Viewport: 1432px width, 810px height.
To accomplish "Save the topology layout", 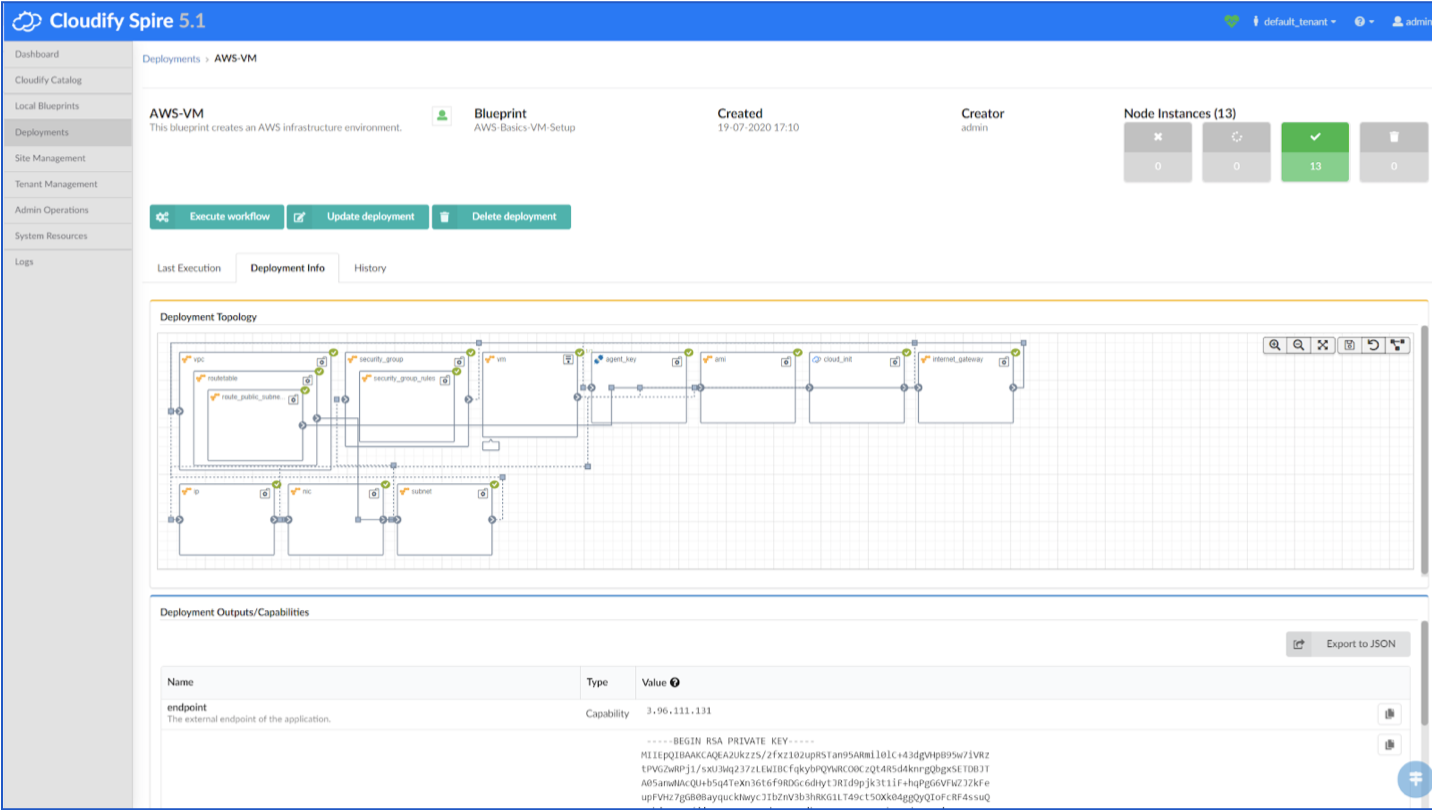I will click(1350, 345).
